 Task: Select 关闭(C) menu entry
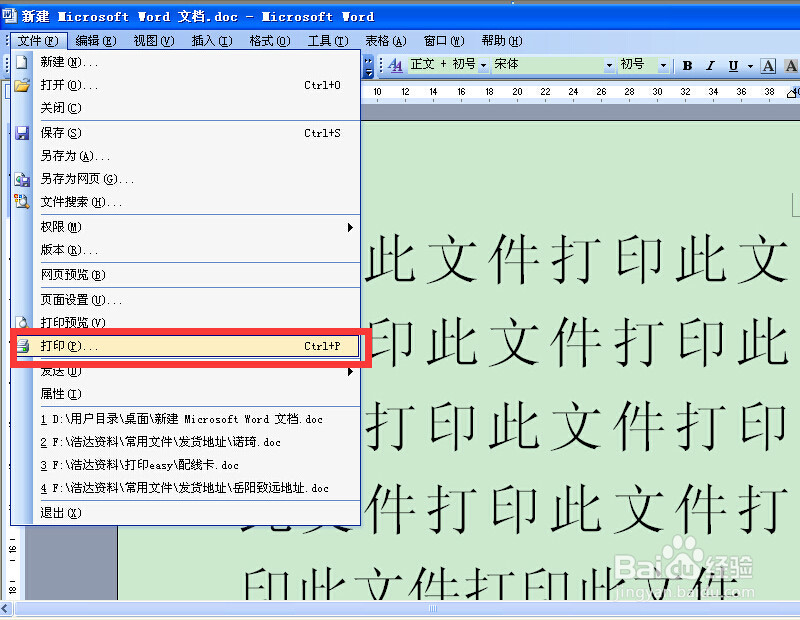click(186, 108)
